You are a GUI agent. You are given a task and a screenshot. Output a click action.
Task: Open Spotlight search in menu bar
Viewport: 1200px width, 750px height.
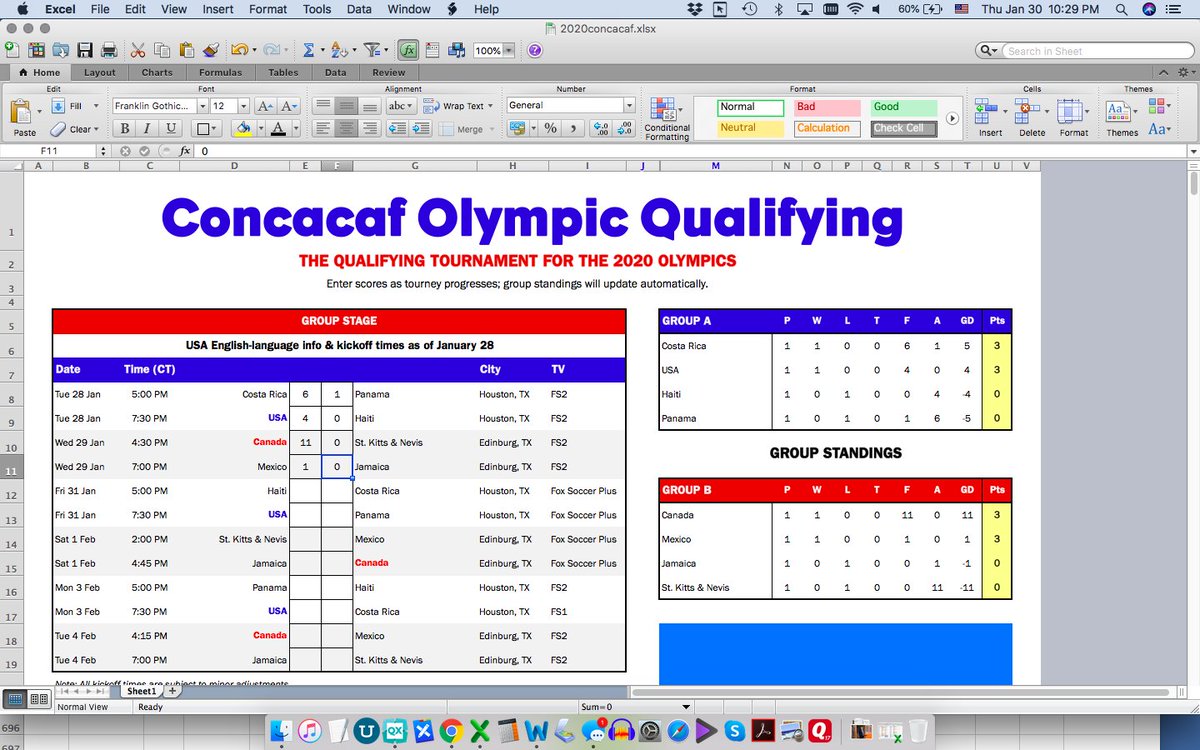coord(1121,9)
